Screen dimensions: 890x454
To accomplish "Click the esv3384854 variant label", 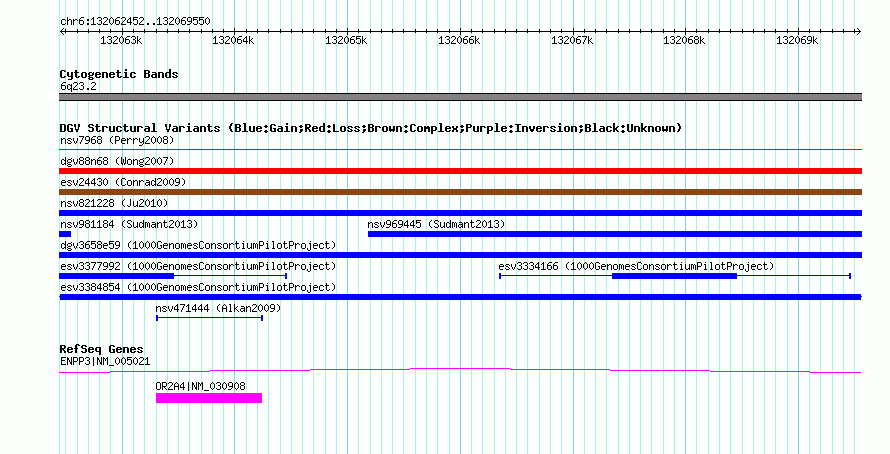I will click(x=198, y=287).
